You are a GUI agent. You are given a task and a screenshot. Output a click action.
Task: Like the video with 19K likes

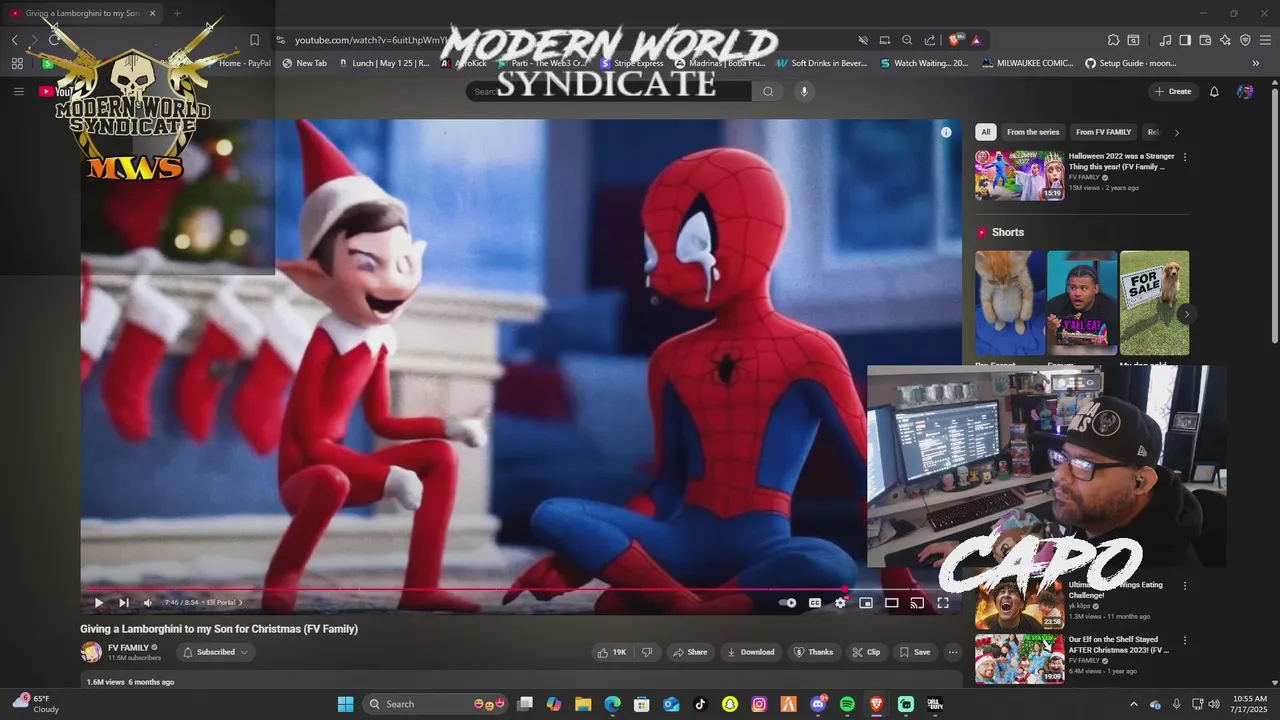611,652
